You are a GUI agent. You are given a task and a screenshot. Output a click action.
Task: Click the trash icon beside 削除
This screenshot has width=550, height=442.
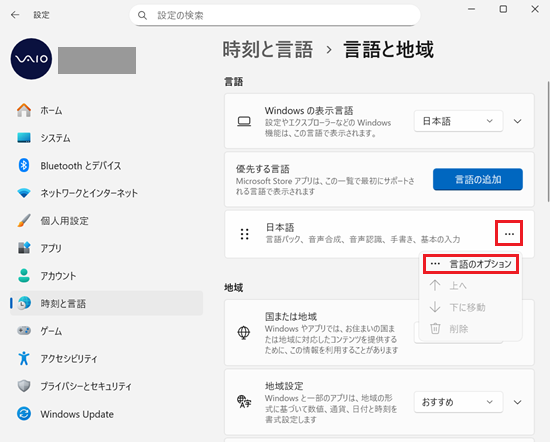click(x=435, y=329)
